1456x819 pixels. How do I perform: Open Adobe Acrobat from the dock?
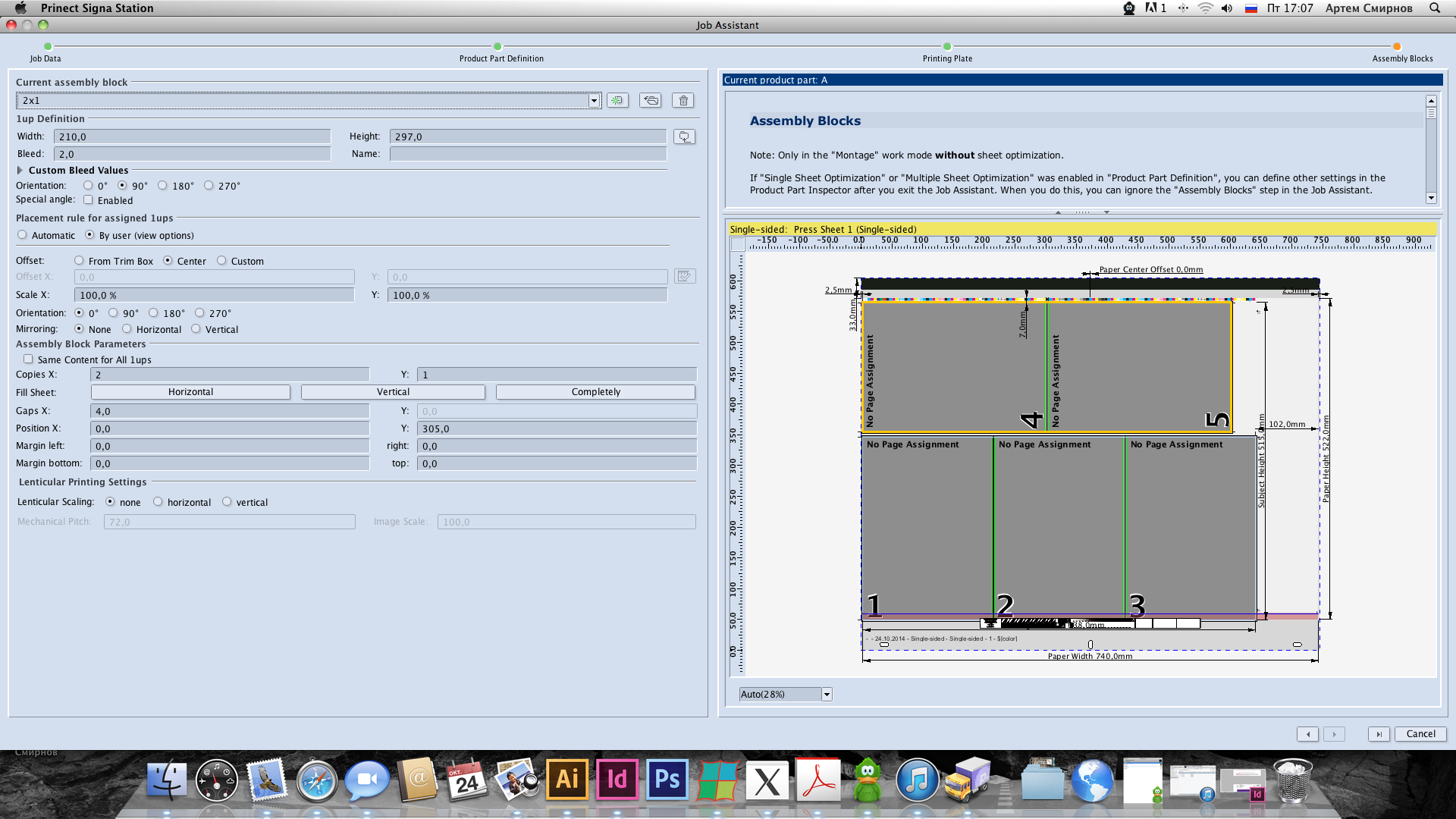pos(818,780)
